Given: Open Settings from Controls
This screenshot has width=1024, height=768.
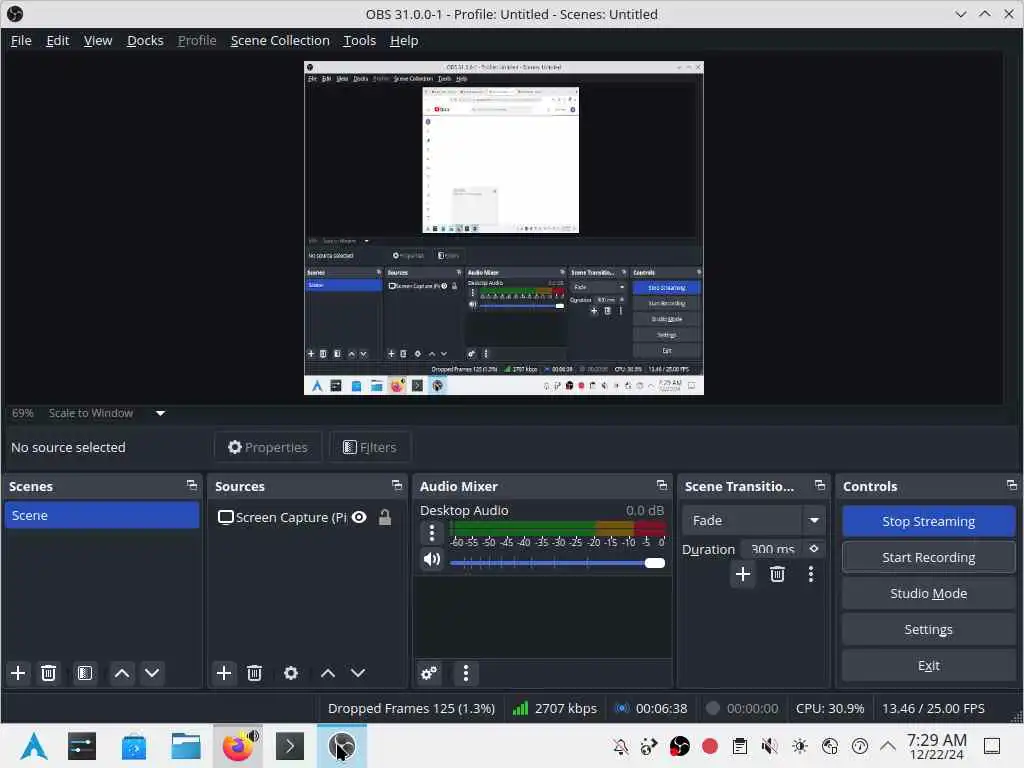Looking at the screenshot, I should pyautogui.click(x=928, y=629).
